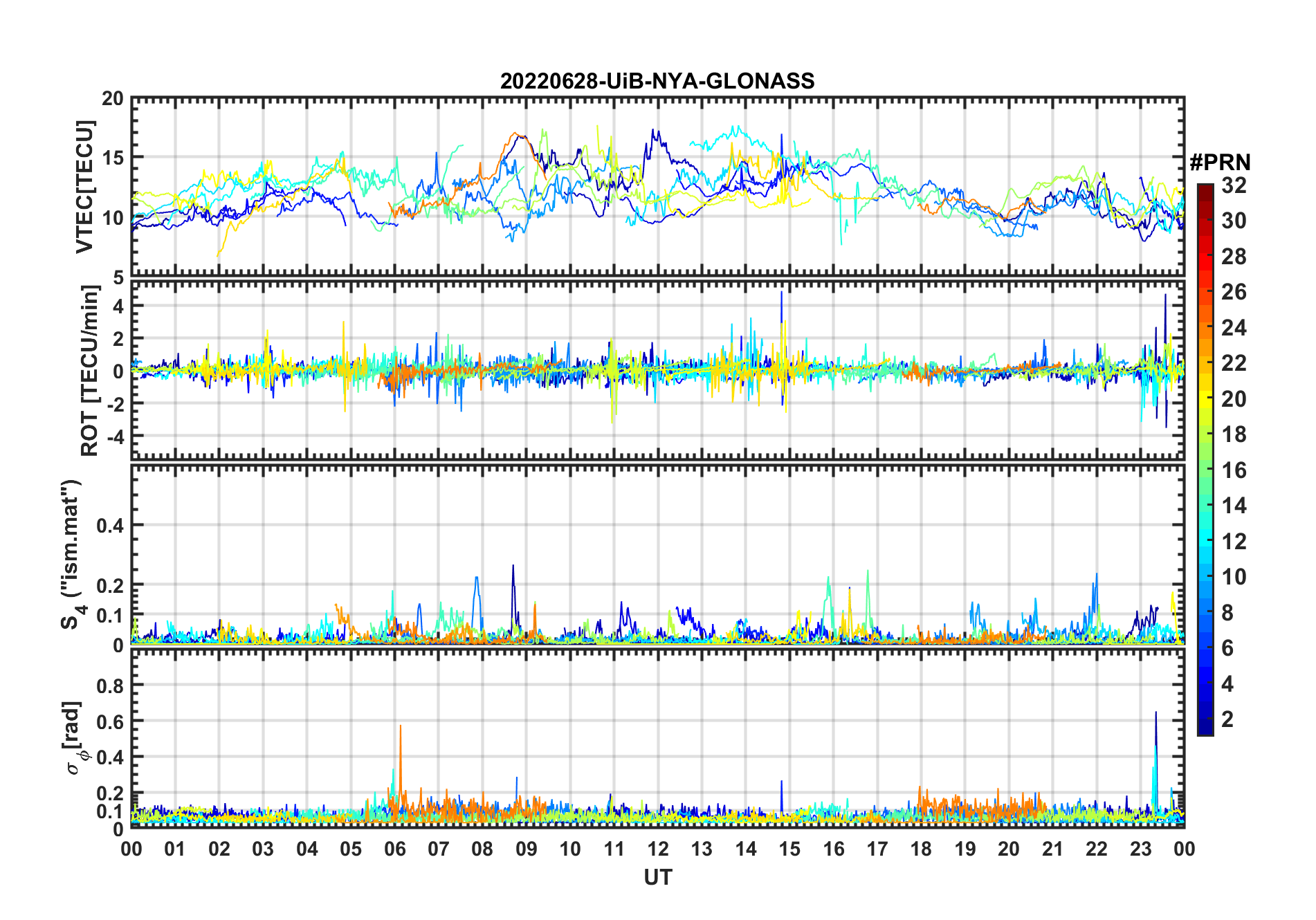The image size is (1316, 920).
Task: Click the "2" tick on the PRN colorbar
Action: pyautogui.click(x=1227, y=719)
